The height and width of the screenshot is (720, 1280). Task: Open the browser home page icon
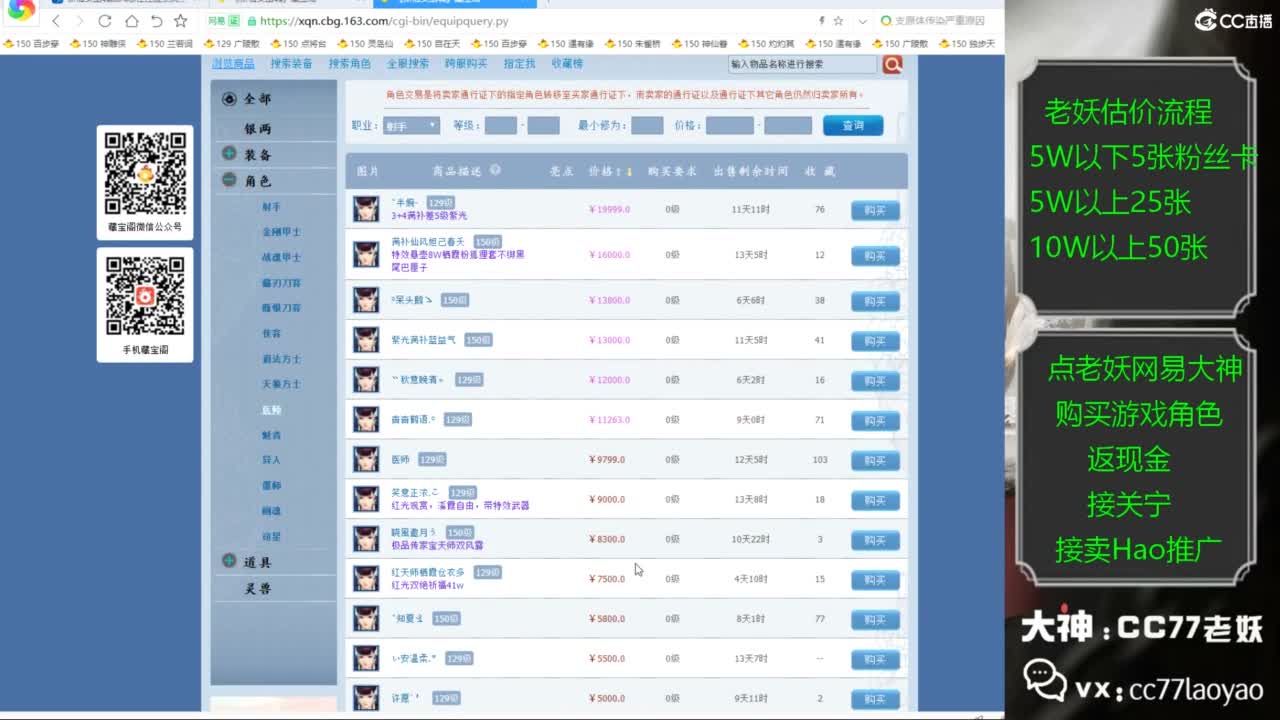coord(131,21)
